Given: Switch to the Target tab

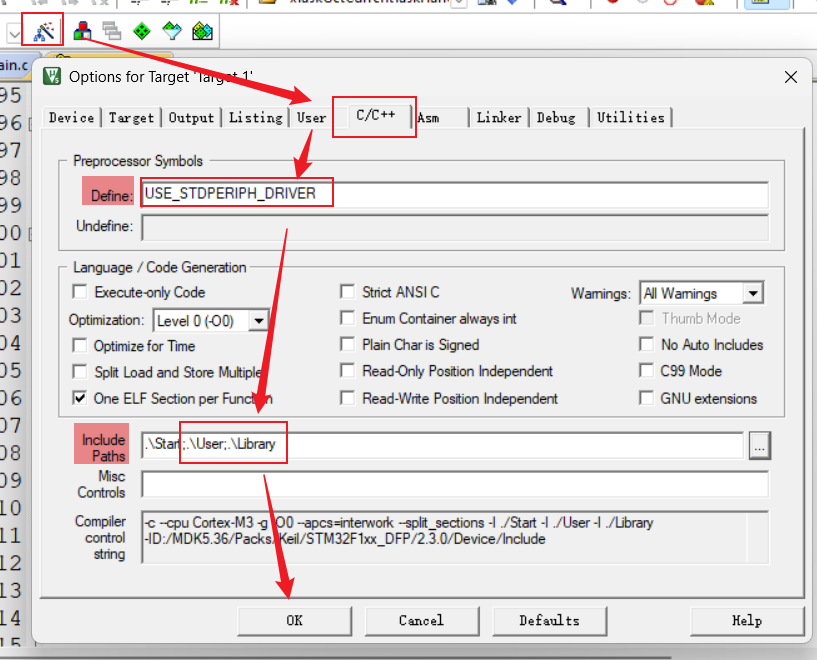Looking at the screenshot, I should pyautogui.click(x=131, y=118).
